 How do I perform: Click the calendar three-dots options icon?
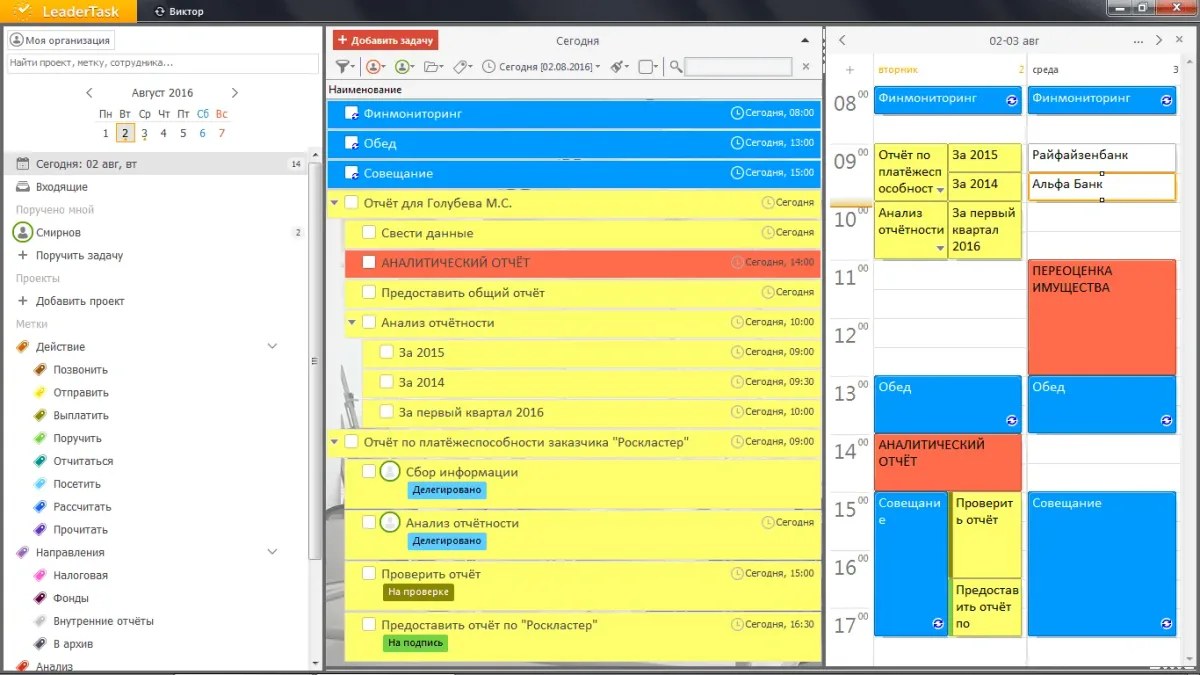click(x=1138, y=41)
